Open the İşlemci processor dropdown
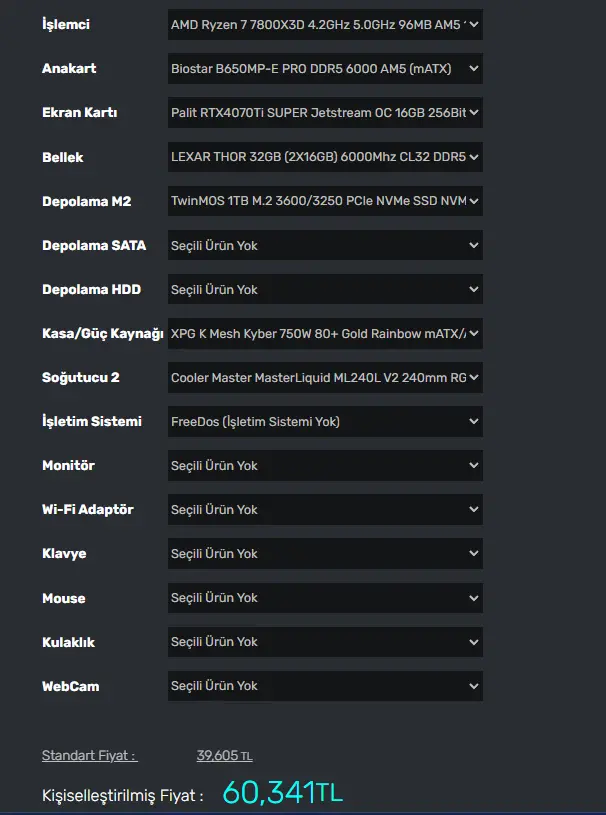 (325, 24)
